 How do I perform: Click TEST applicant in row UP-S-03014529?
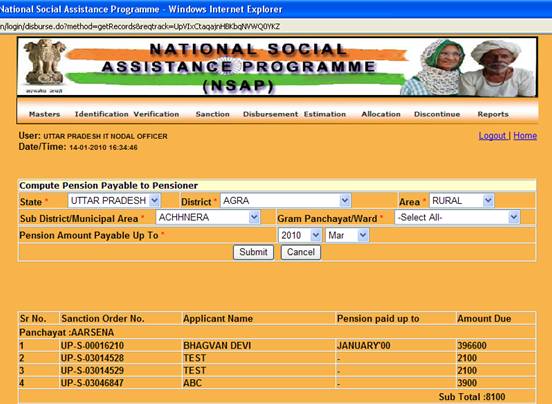[195, 371]
